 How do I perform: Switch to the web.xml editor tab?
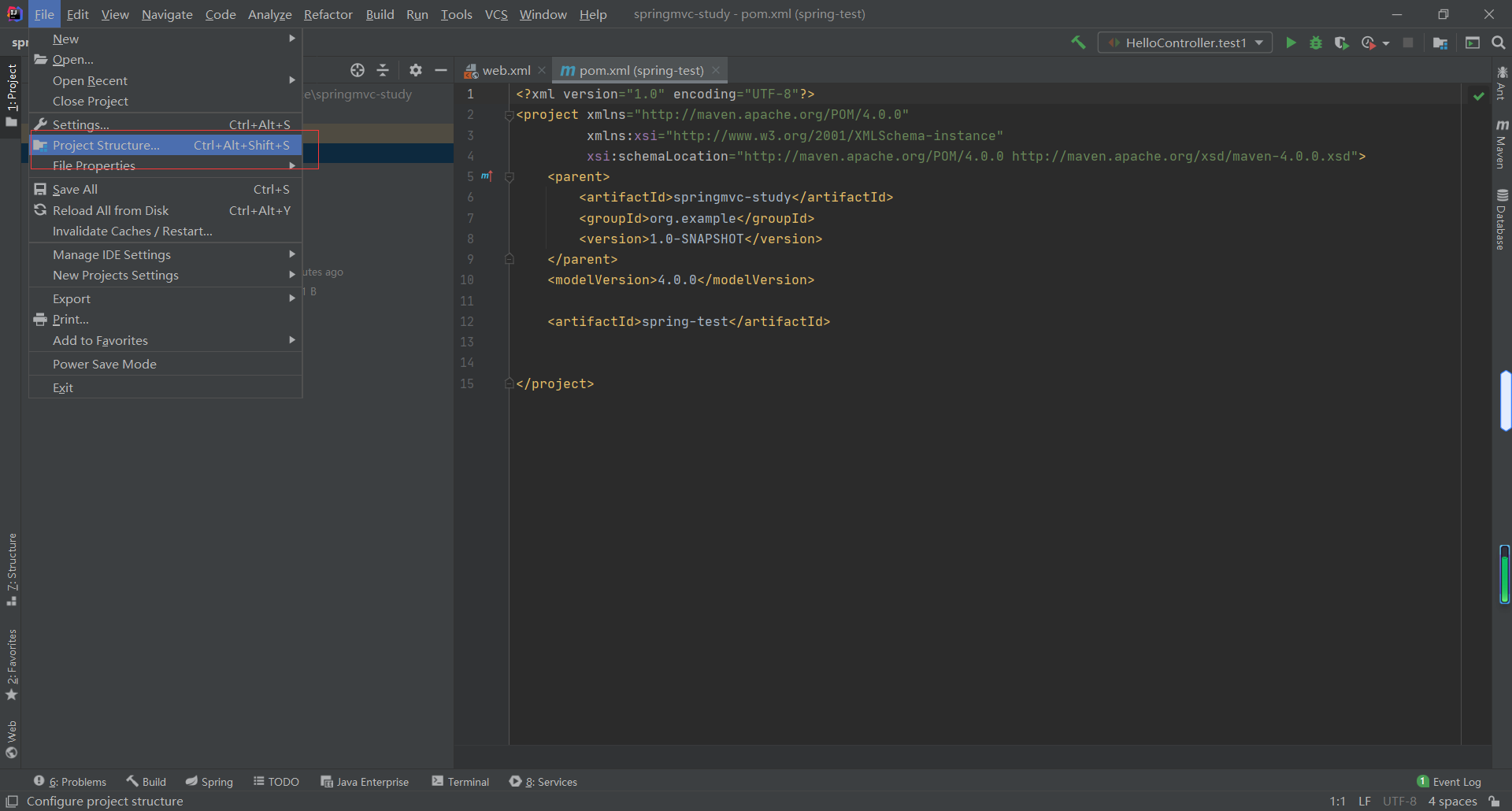tap(505, 70)
